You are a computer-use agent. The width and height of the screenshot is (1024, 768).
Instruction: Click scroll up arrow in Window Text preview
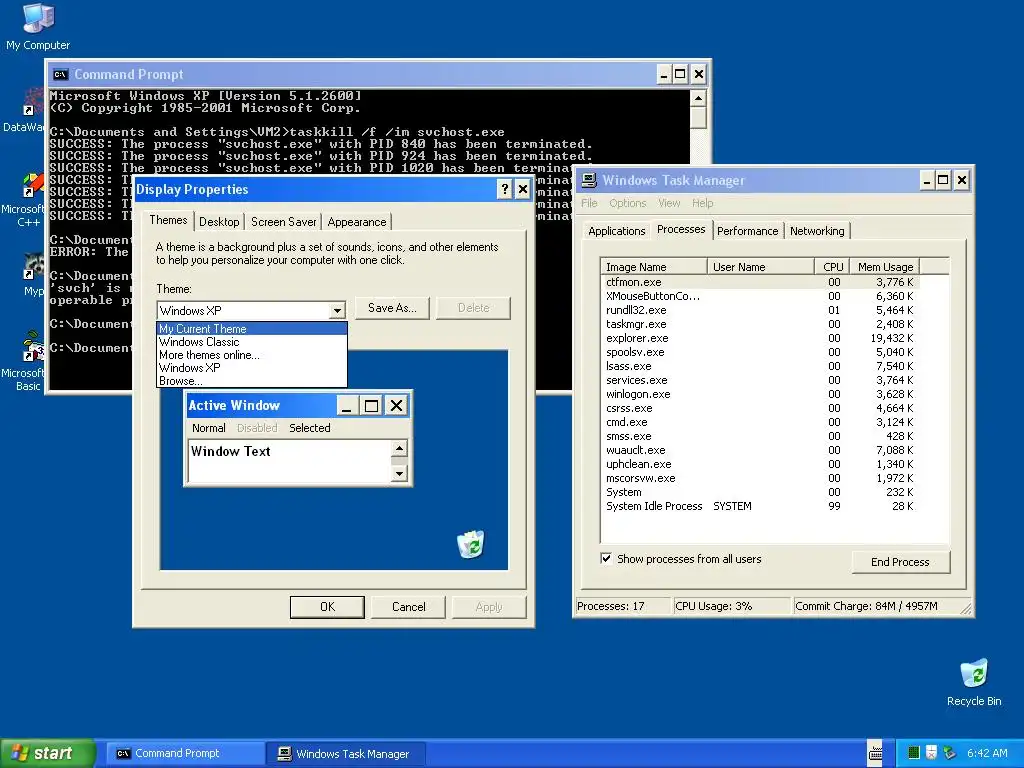pyautogui.click(x=399, y=447)
